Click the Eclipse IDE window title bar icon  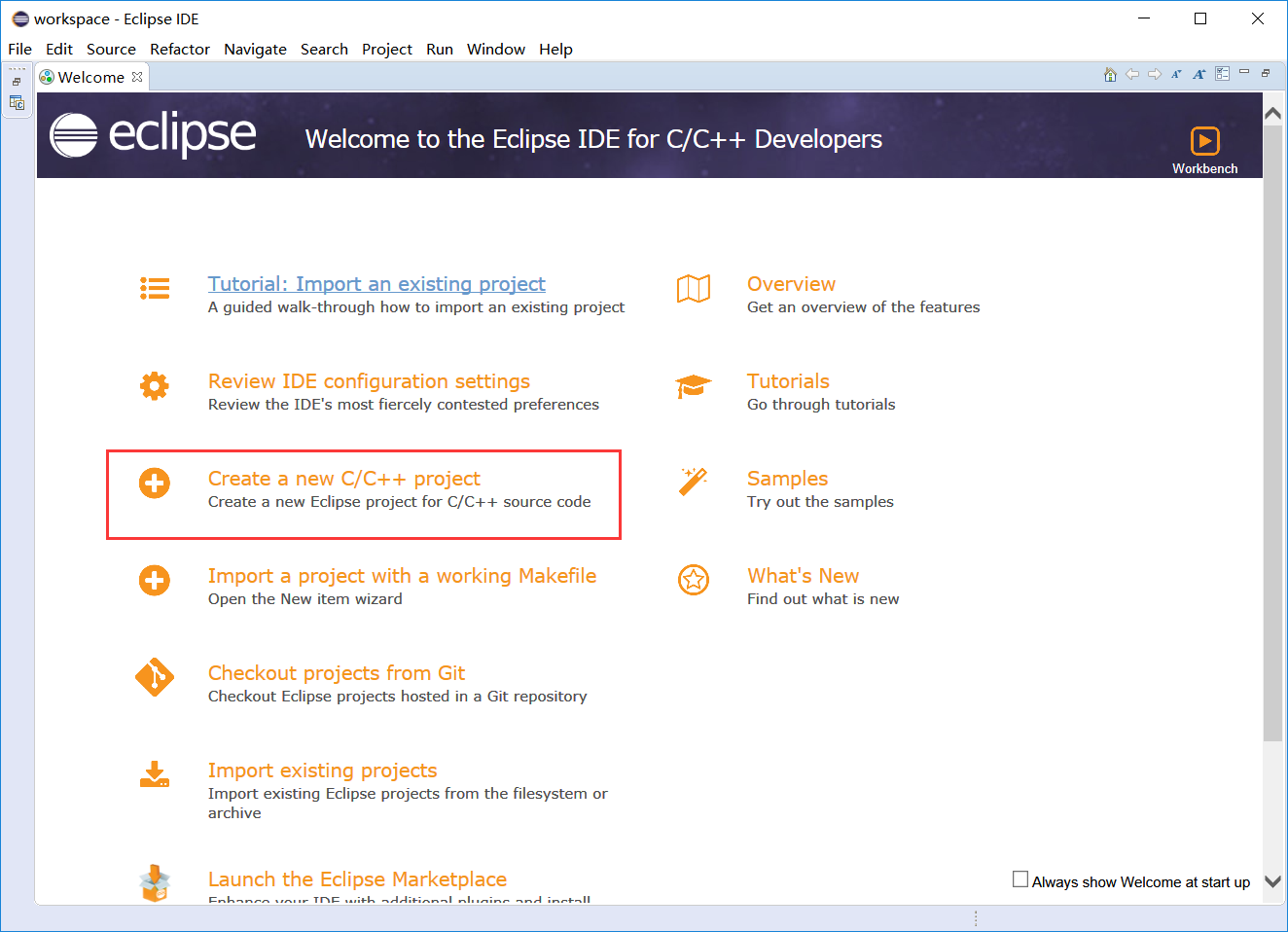tap(20, 18)
